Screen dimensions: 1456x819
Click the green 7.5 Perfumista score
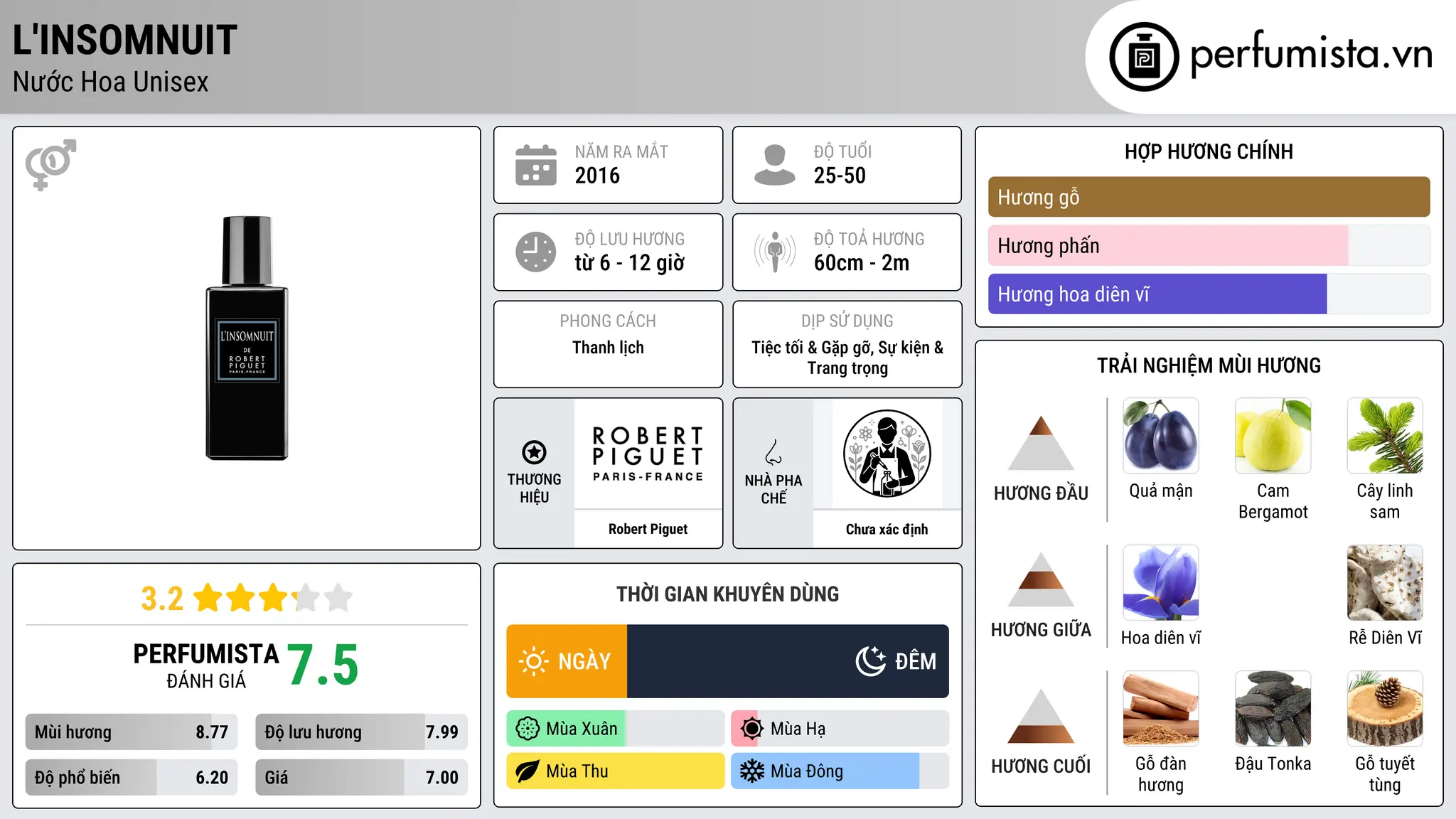point(323,665)
